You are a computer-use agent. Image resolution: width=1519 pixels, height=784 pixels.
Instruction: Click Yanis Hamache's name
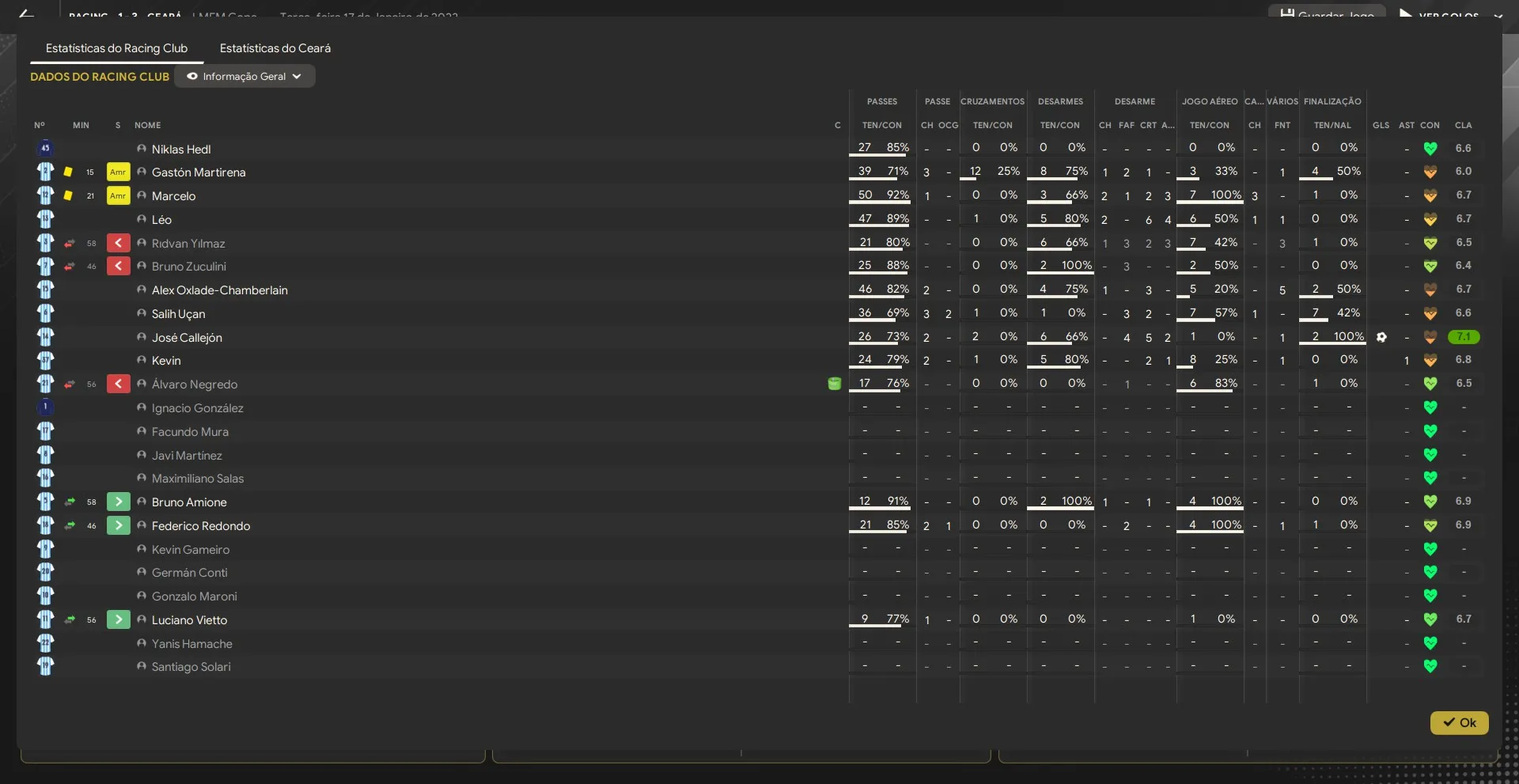[x=191, y=644]
